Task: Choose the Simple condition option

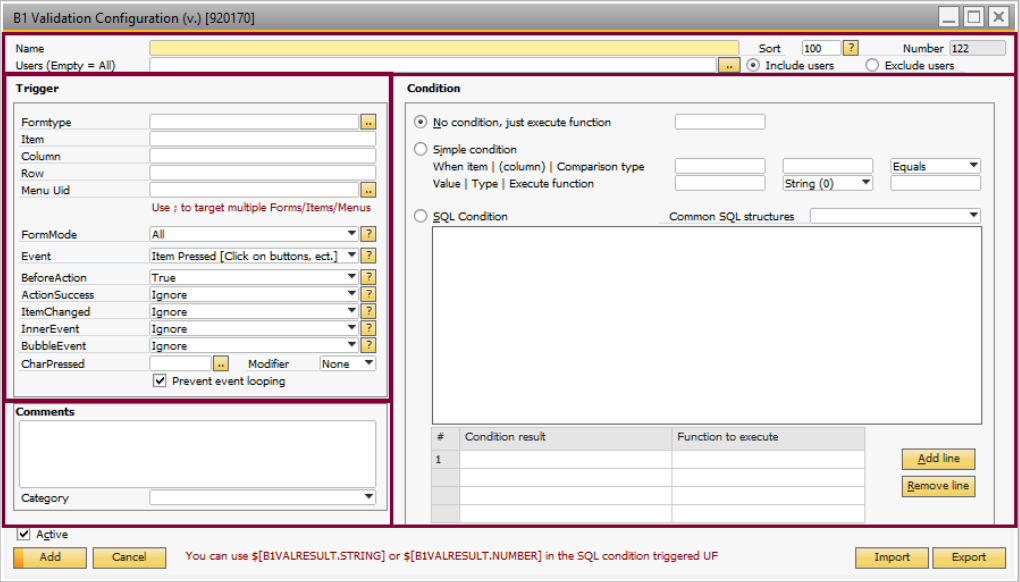Action: click(x=421, y=149)
